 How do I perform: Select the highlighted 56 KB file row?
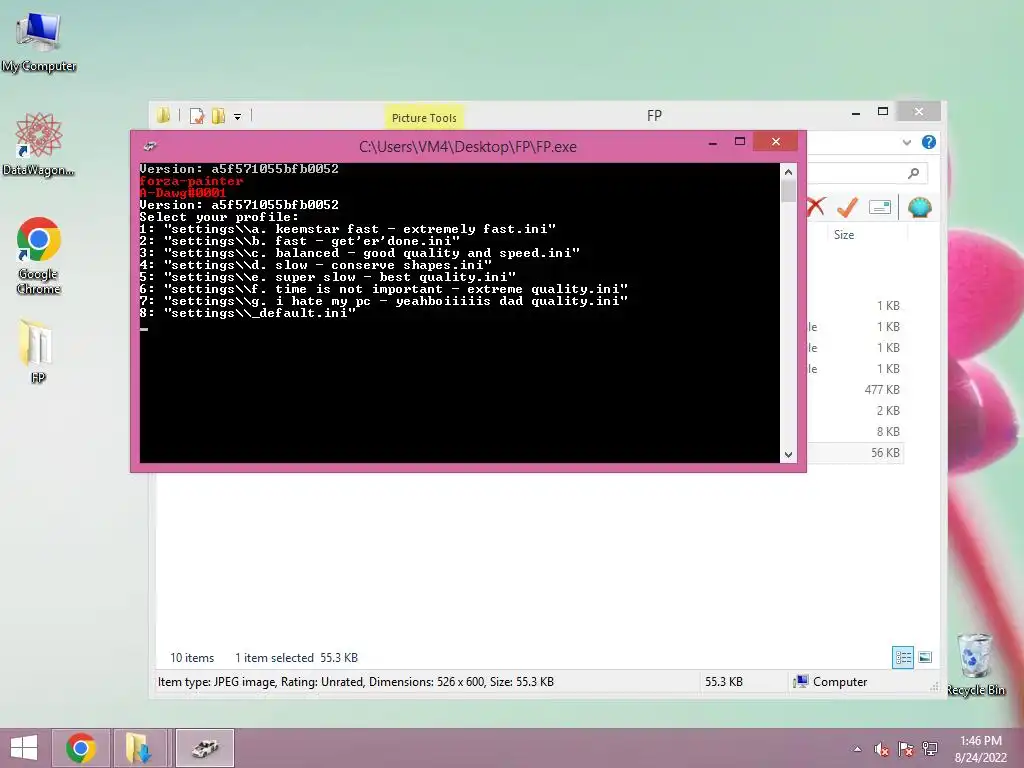coord(856,453)
